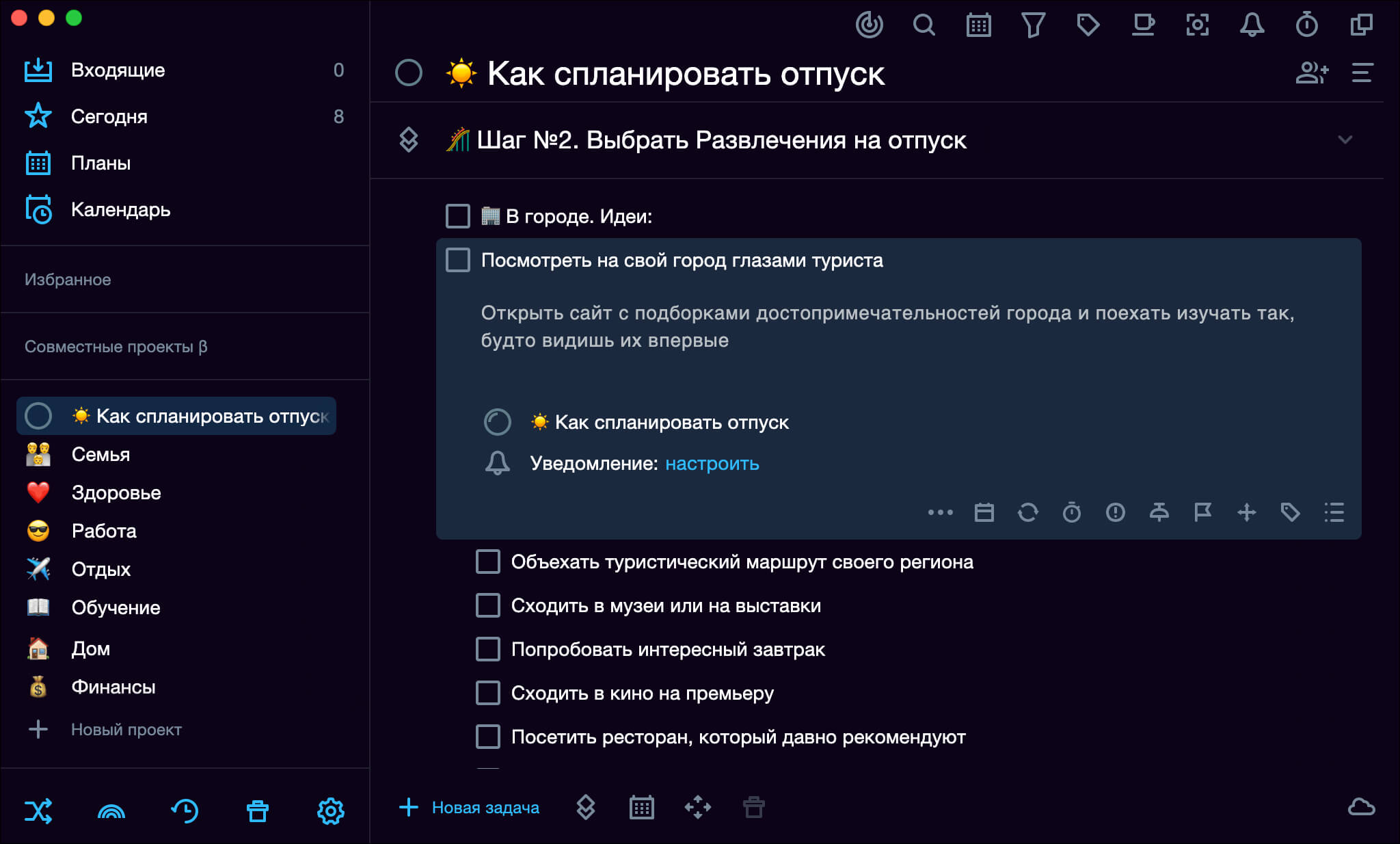Check 'Попробовать интересный завтрак'

tap(488, 649)
